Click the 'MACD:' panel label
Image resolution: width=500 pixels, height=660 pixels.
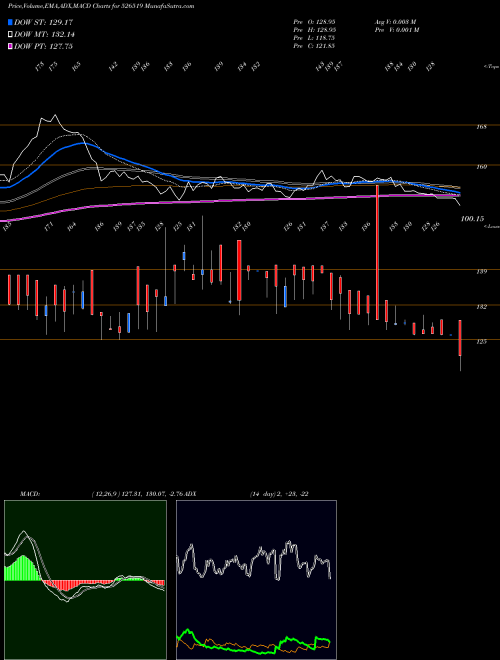(30, 494)
